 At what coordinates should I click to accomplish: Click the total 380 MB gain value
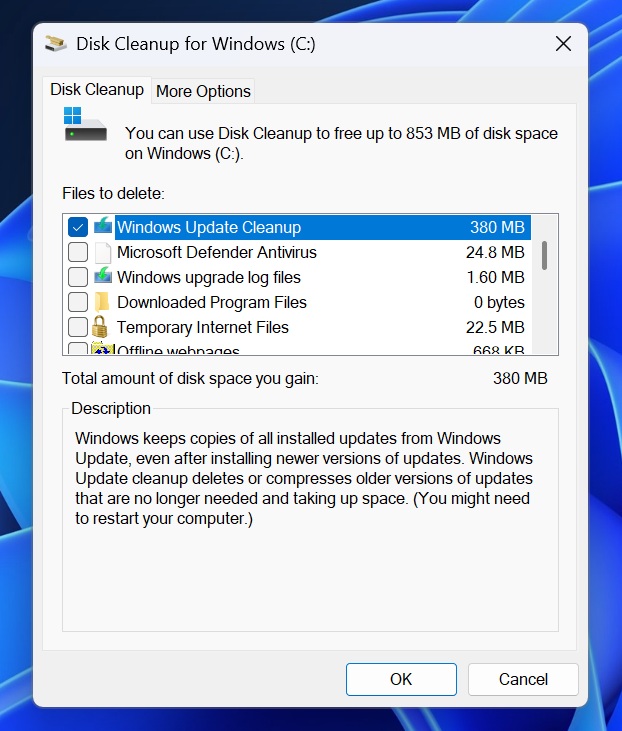point(520,378)
